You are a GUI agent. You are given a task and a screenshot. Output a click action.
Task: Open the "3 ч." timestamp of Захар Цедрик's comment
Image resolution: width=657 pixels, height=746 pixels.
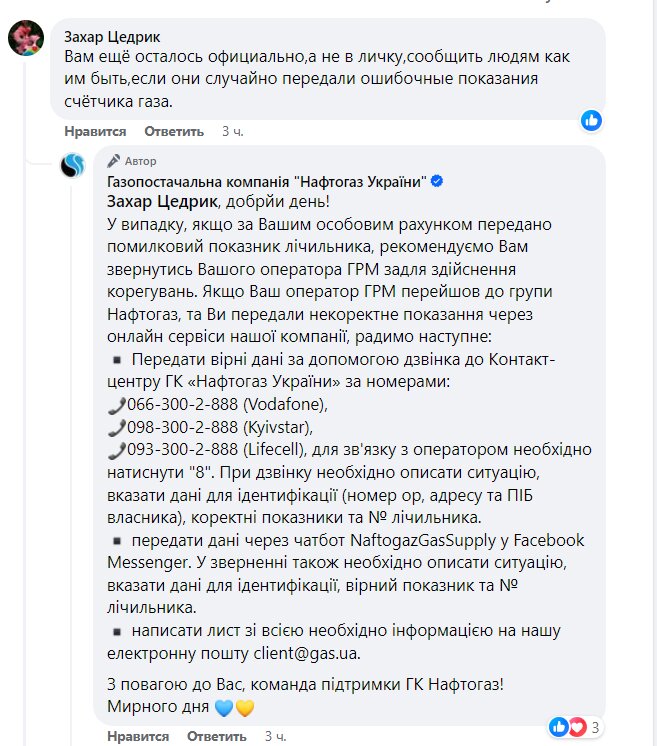(x=232, y=131)
